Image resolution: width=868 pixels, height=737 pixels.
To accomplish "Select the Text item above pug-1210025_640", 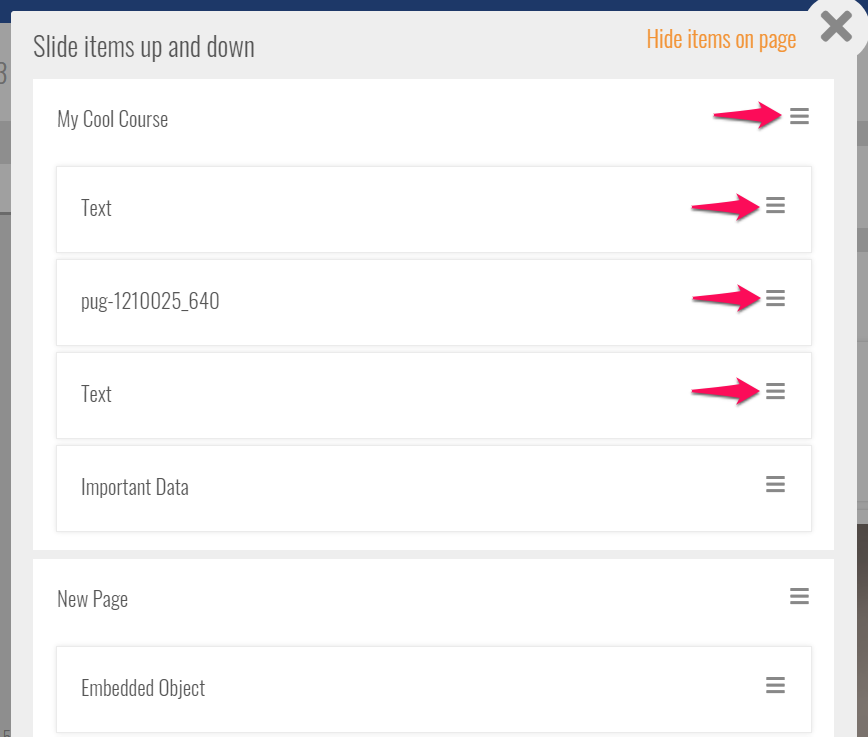I will pyautogui.click(x=96, y=208).
